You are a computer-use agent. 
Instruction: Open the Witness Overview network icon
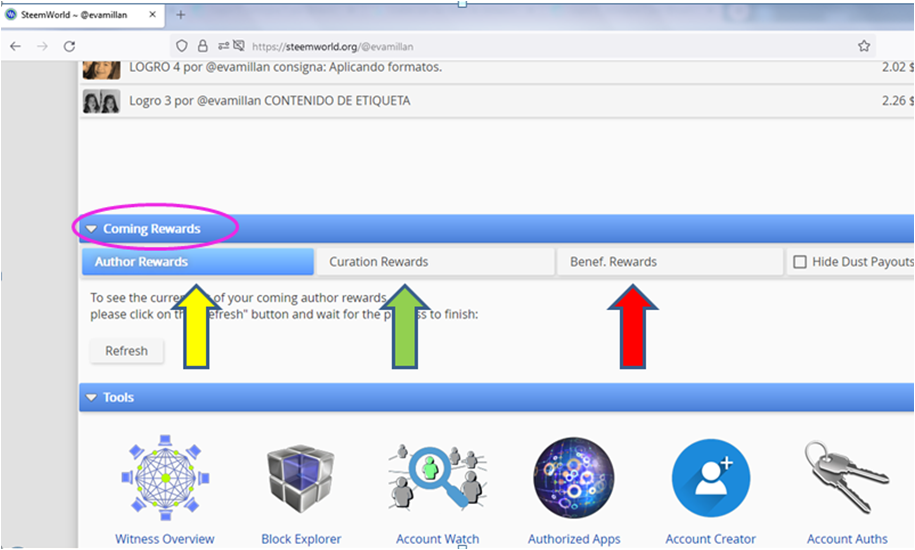click(165, 477)
